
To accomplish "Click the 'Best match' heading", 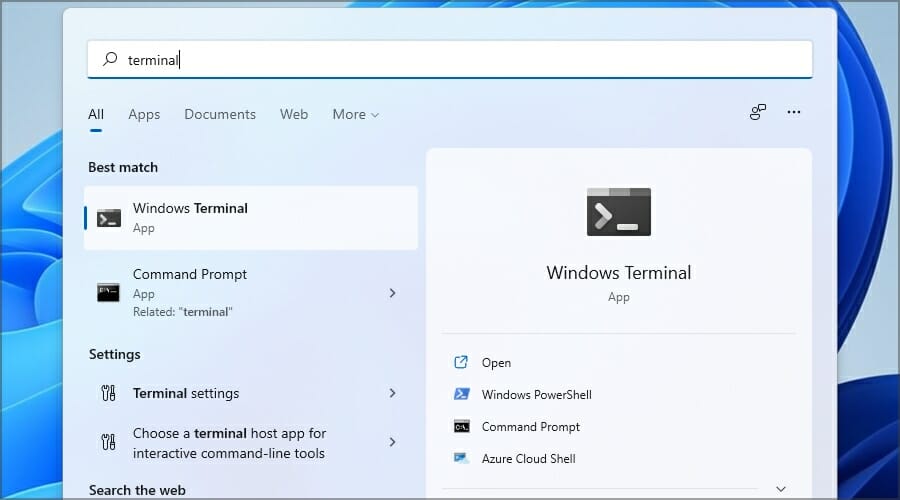I will [x=123, y=167].
